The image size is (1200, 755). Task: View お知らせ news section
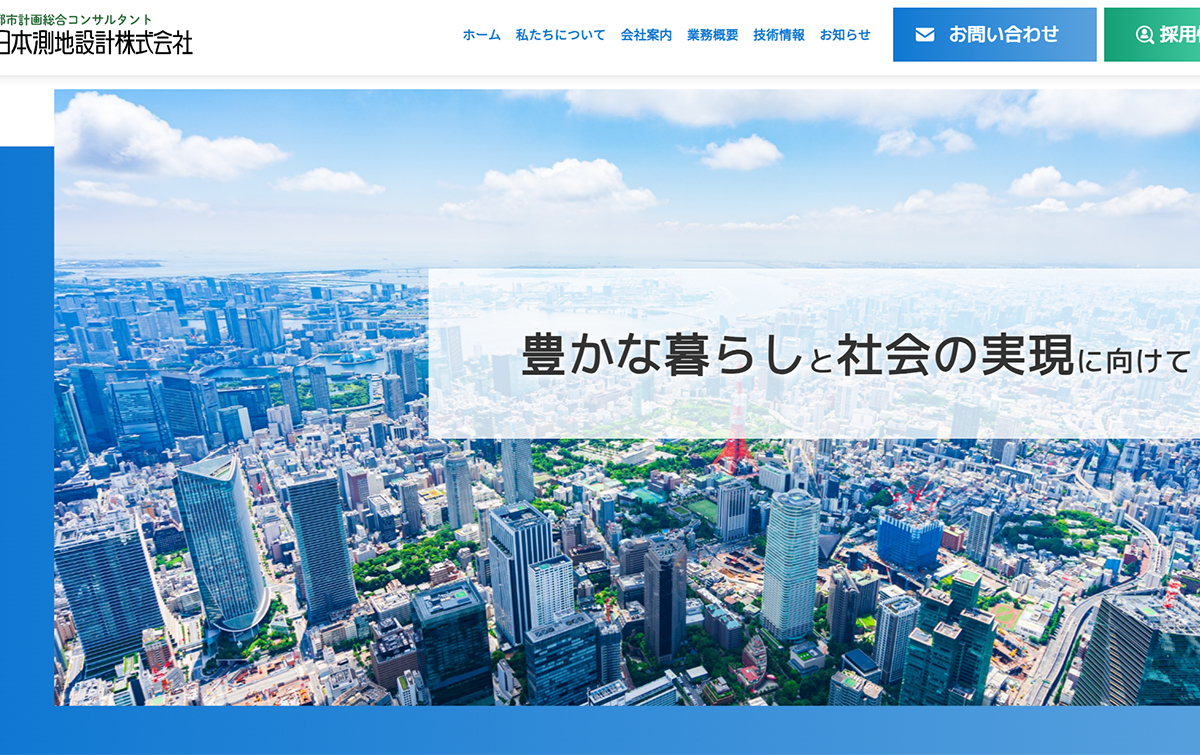coord(845,35)
